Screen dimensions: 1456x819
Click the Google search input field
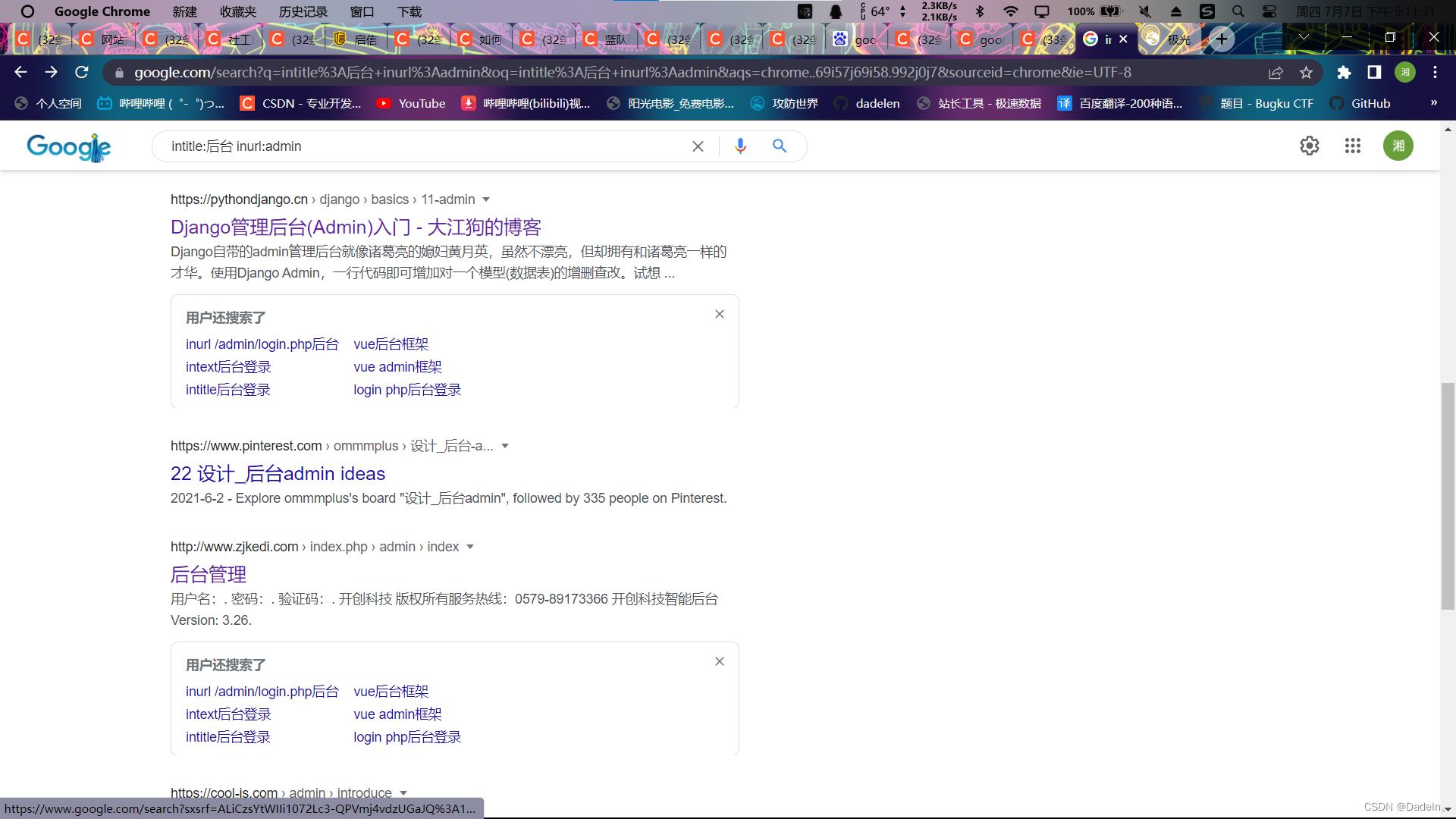coord(425,146)
